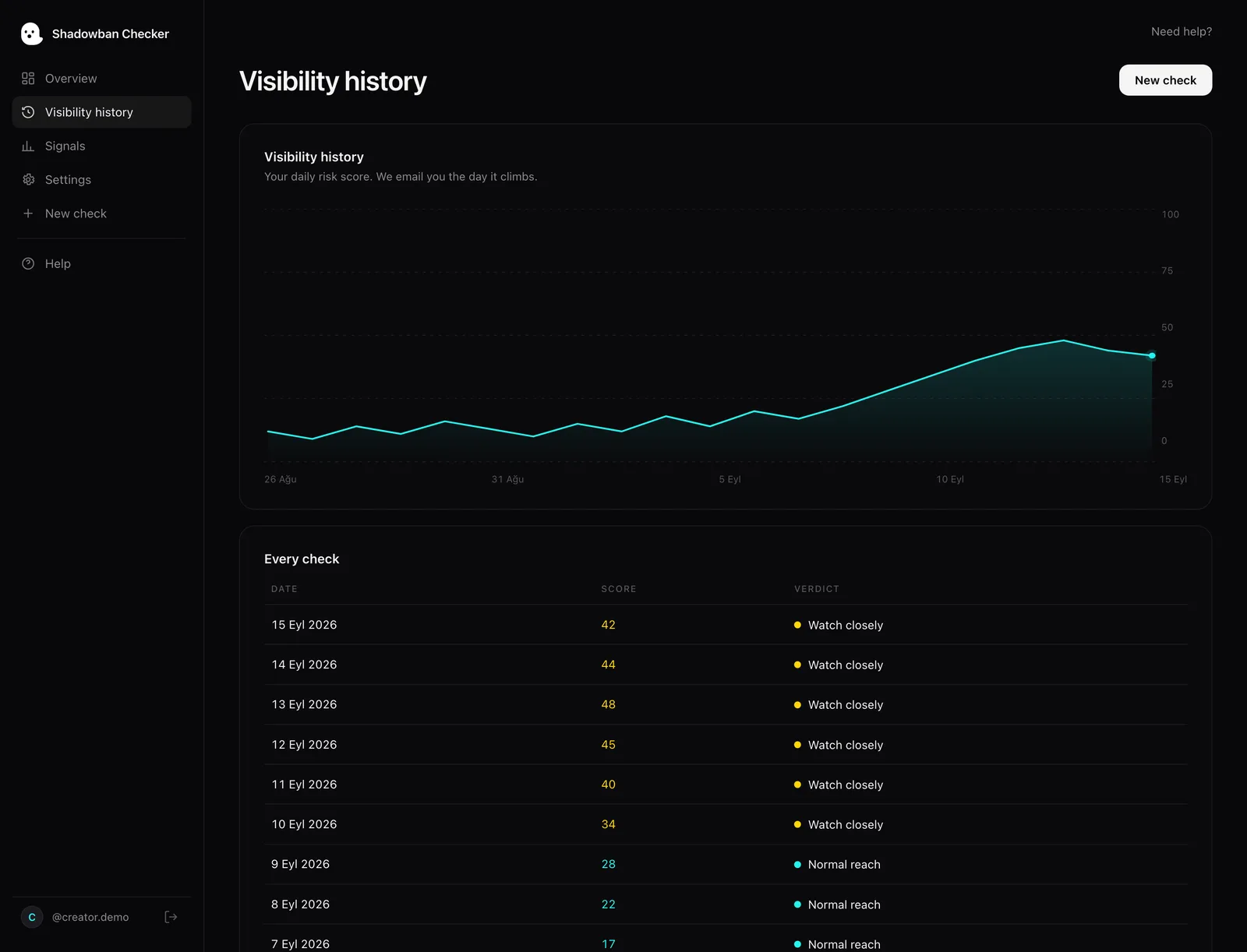Select the 13 Eyl 2026 row date

click(x=304, y=704)
